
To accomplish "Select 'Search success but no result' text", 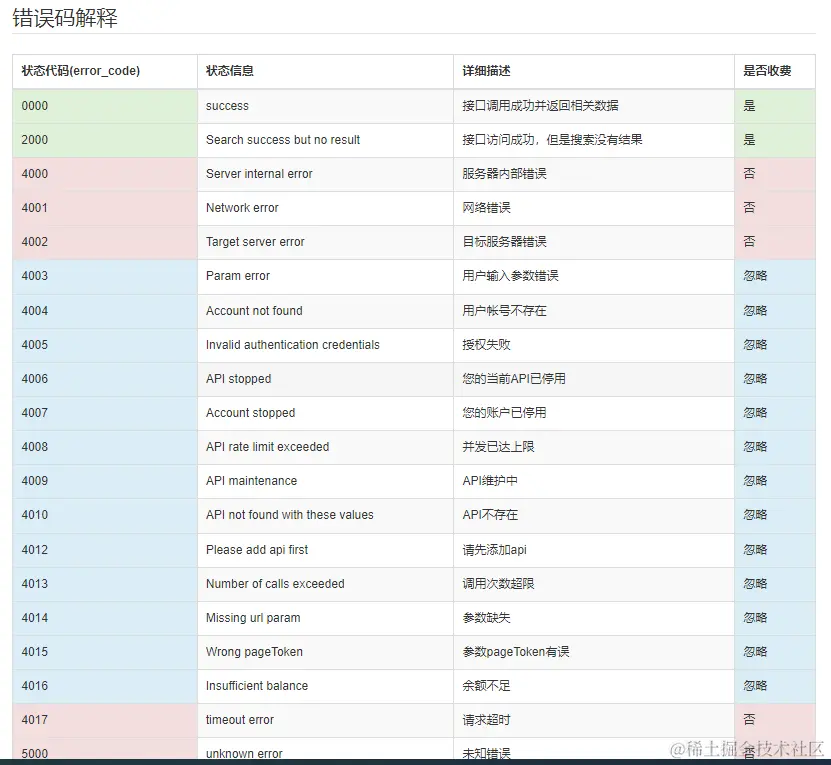I will click(x=282, y=140).
